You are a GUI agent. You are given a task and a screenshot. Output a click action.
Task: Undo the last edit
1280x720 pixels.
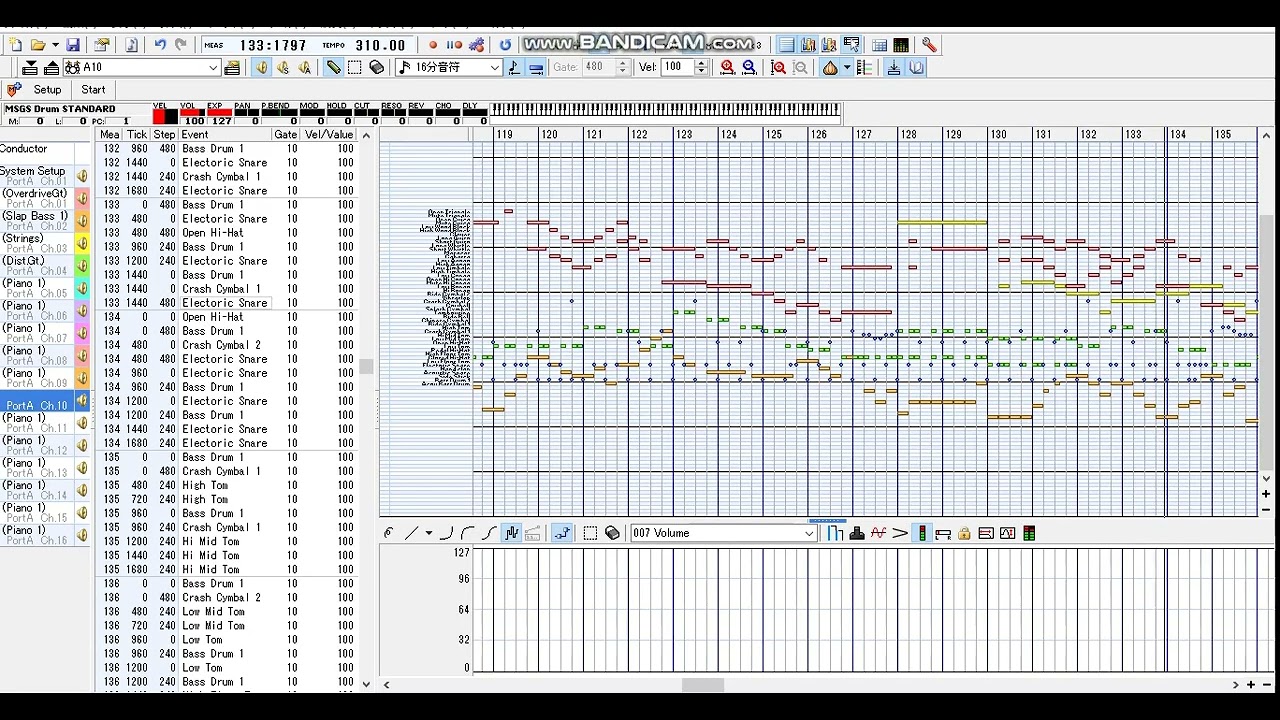(160, 45)
